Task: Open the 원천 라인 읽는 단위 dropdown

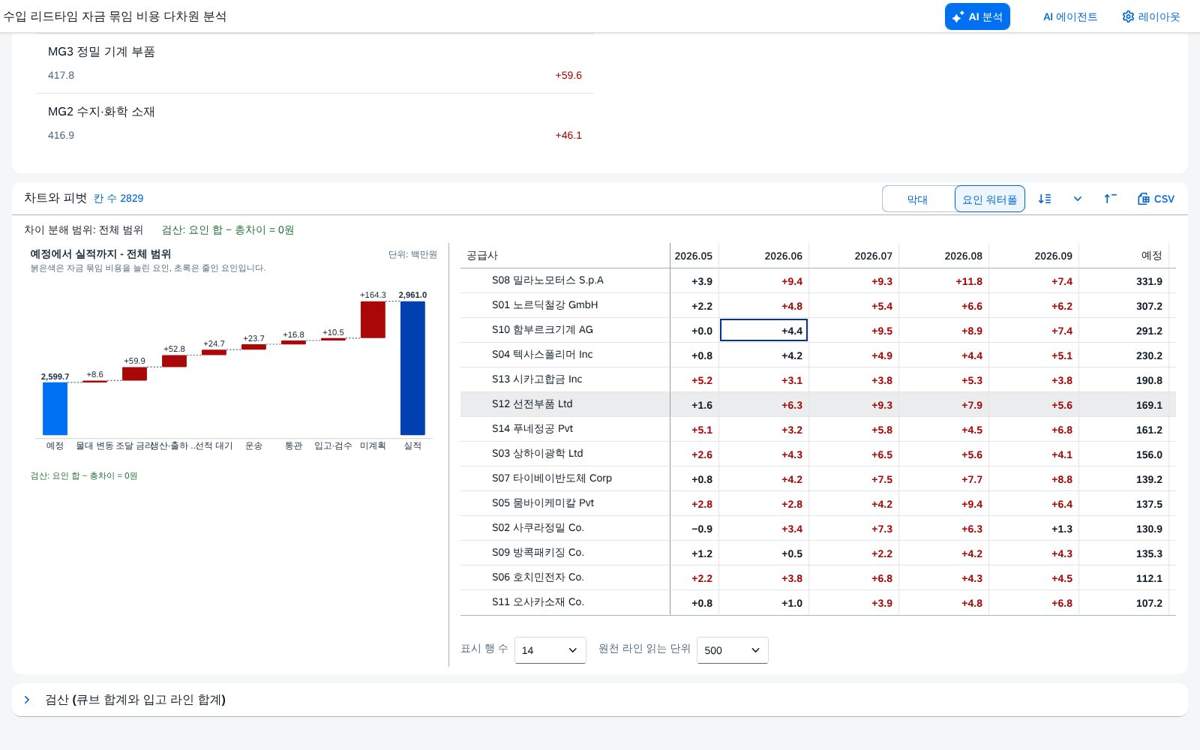Action: 733,650
